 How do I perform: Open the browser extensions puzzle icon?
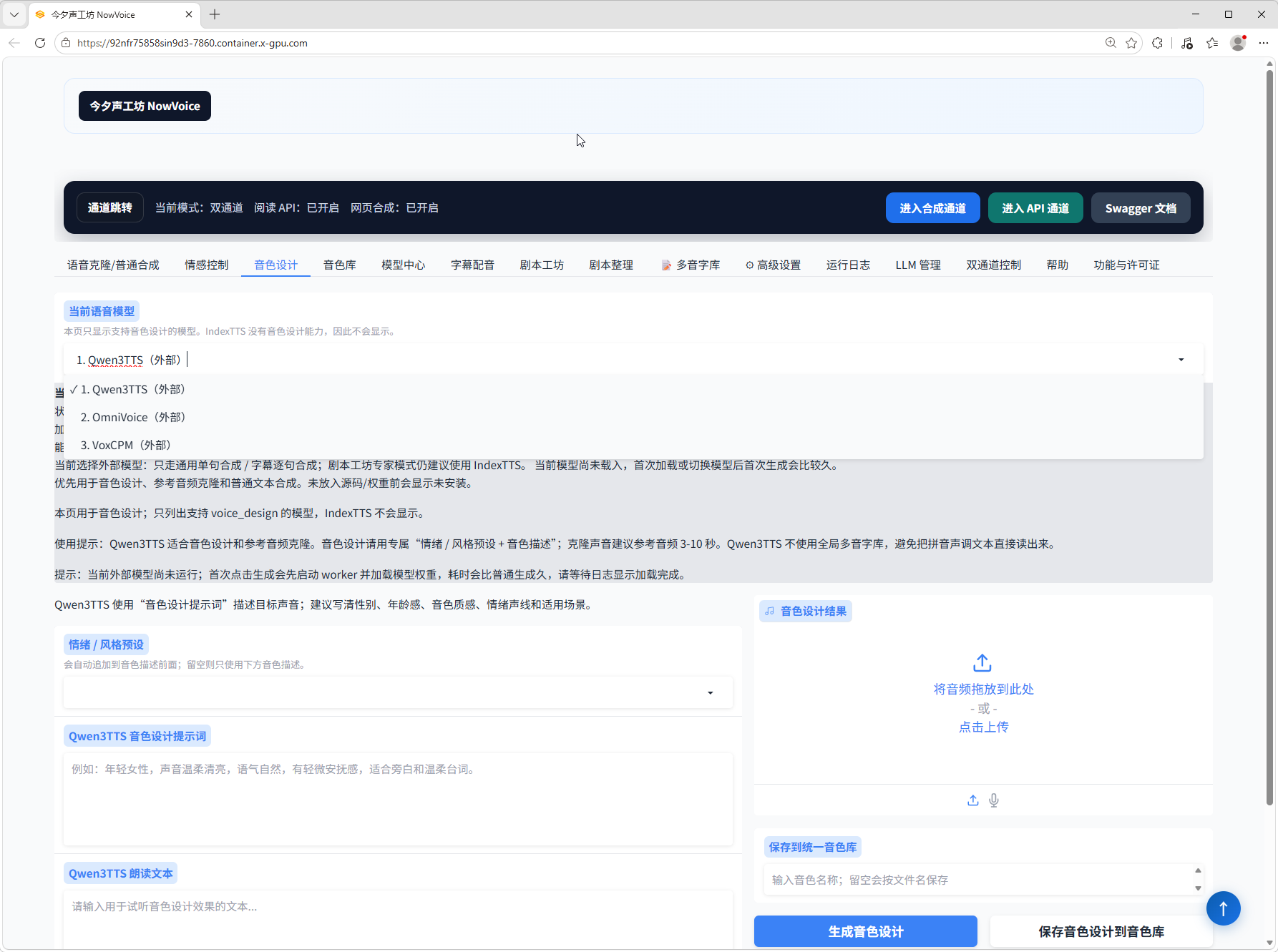(1157, 43)
